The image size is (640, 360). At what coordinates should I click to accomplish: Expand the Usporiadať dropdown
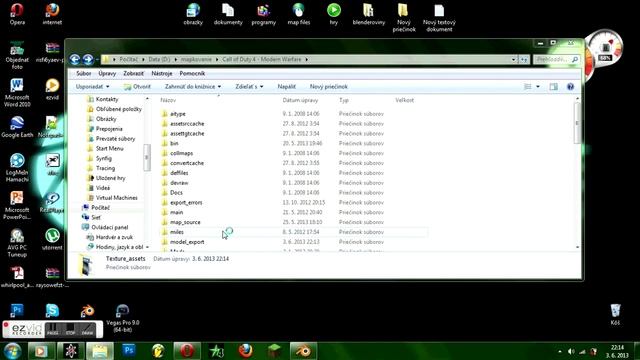point(93,87)
